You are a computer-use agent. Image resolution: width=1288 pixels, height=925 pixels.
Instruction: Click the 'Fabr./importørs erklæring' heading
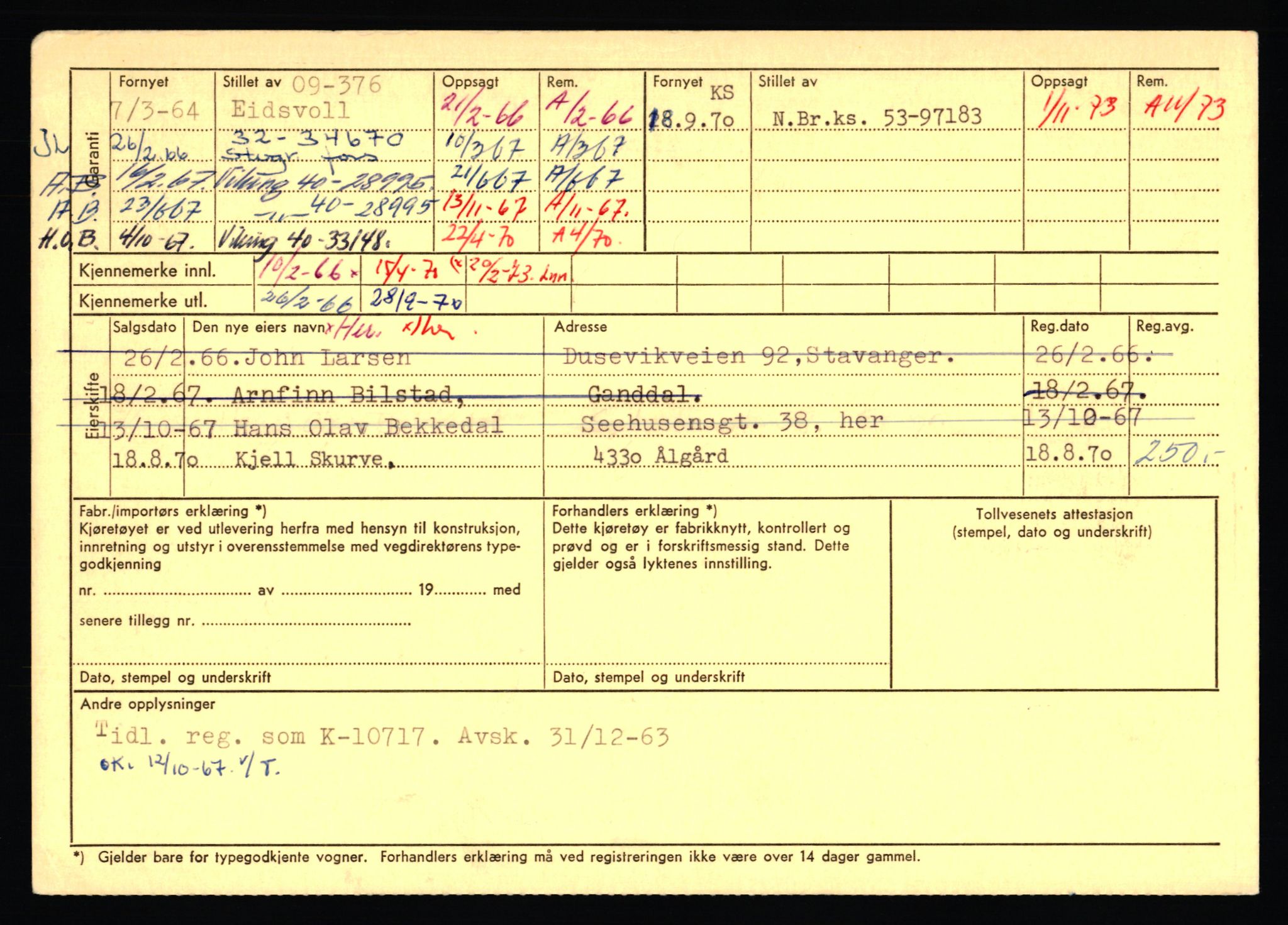[172, 511]
